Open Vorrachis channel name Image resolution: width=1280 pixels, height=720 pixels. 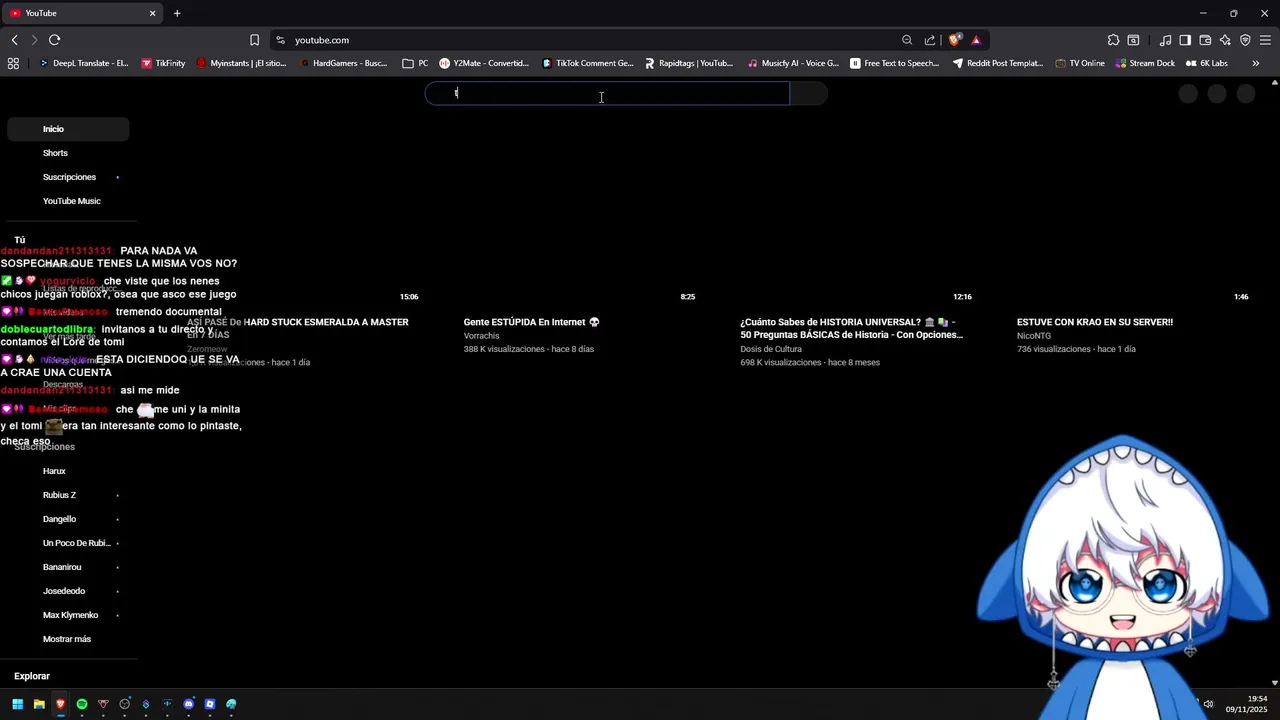point(481,336)
